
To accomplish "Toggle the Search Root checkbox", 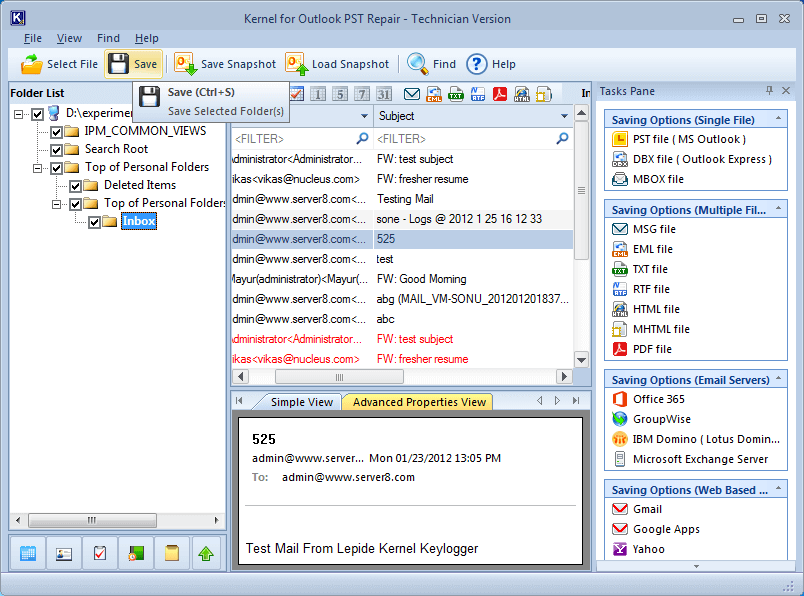I will click(56, 150).
